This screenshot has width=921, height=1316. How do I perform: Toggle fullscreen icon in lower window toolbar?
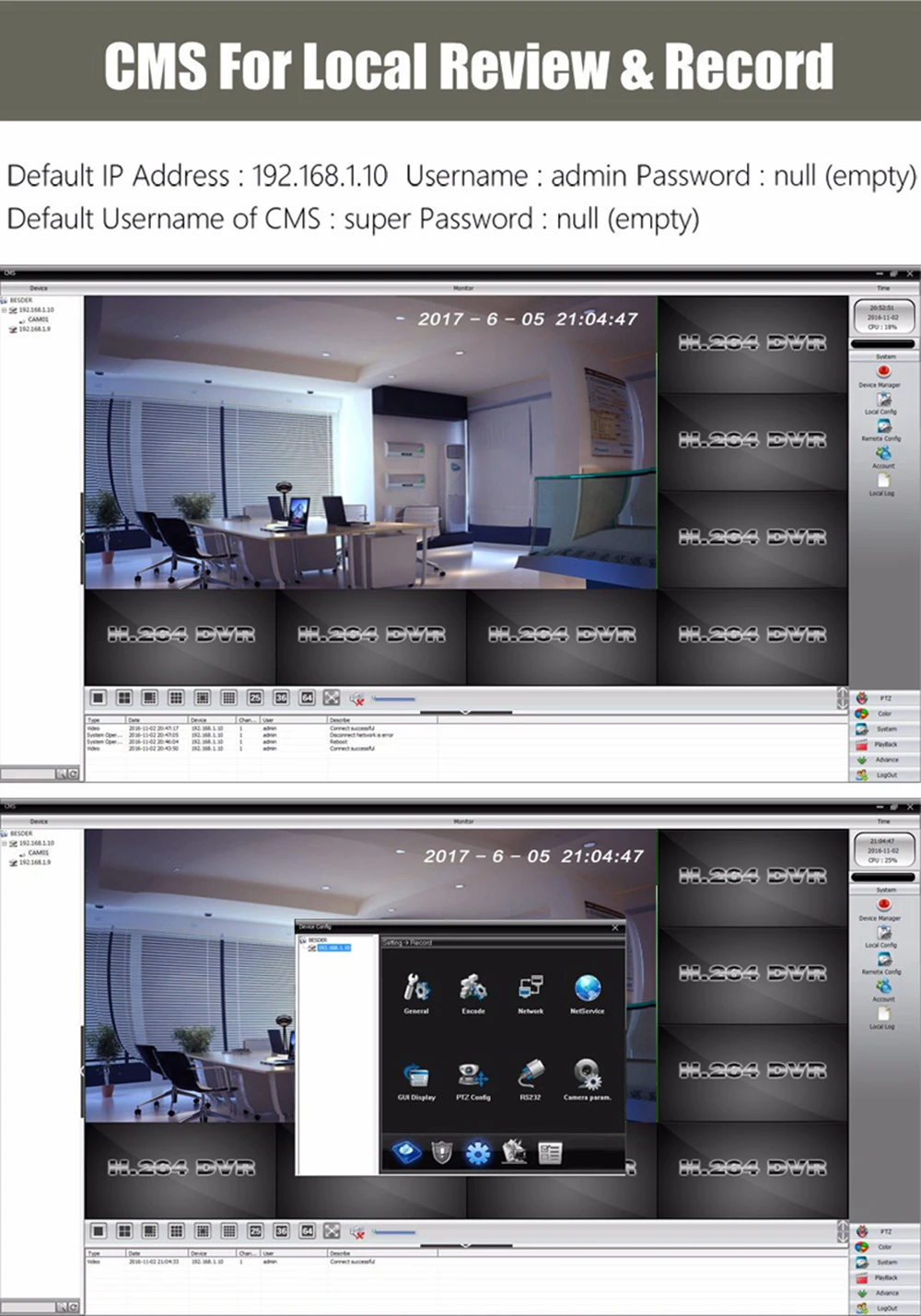pyautogui.click(x=332, y=1231)
